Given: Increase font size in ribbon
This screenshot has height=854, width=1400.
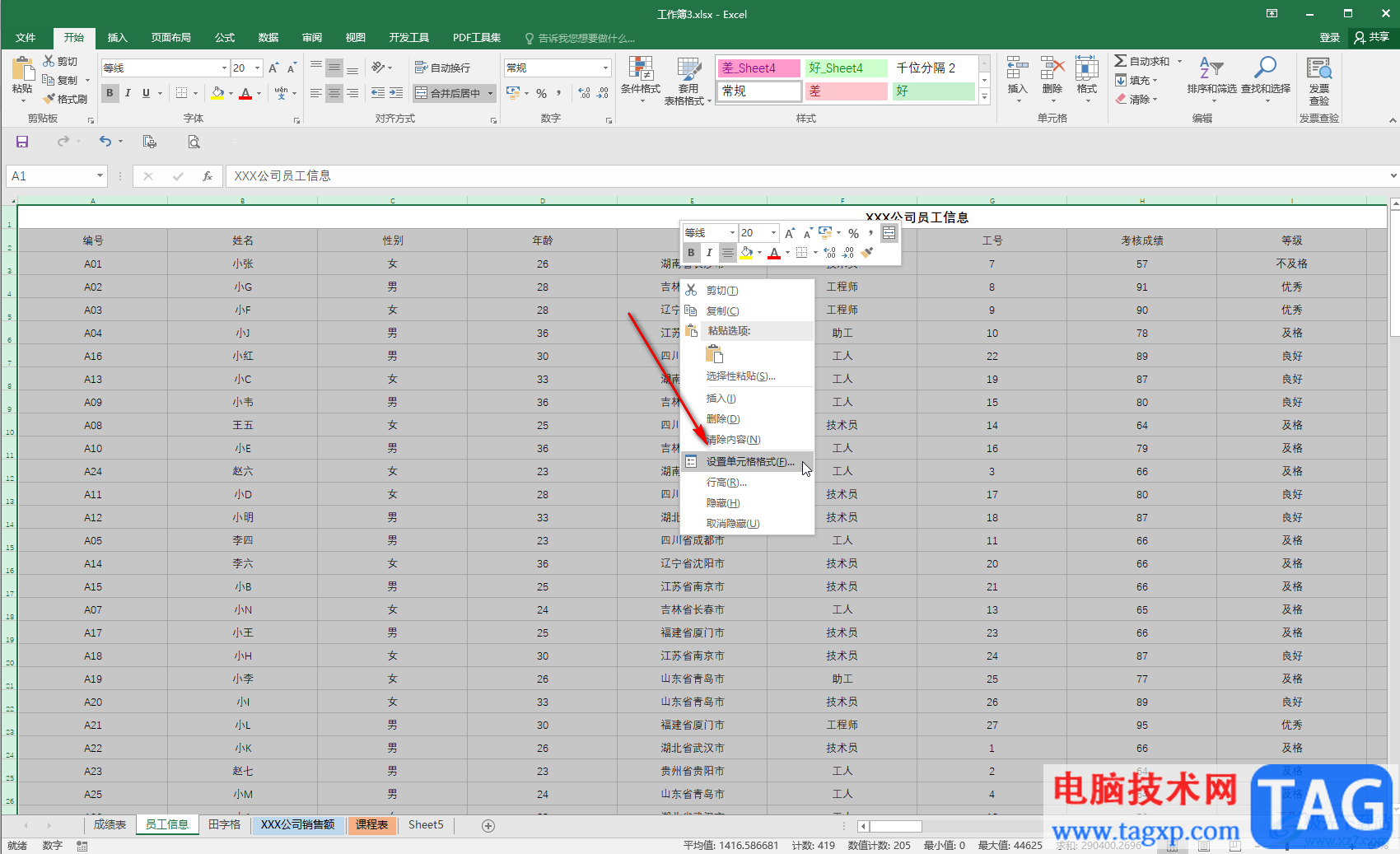Looking at the screenshot, I should [273, 68].
